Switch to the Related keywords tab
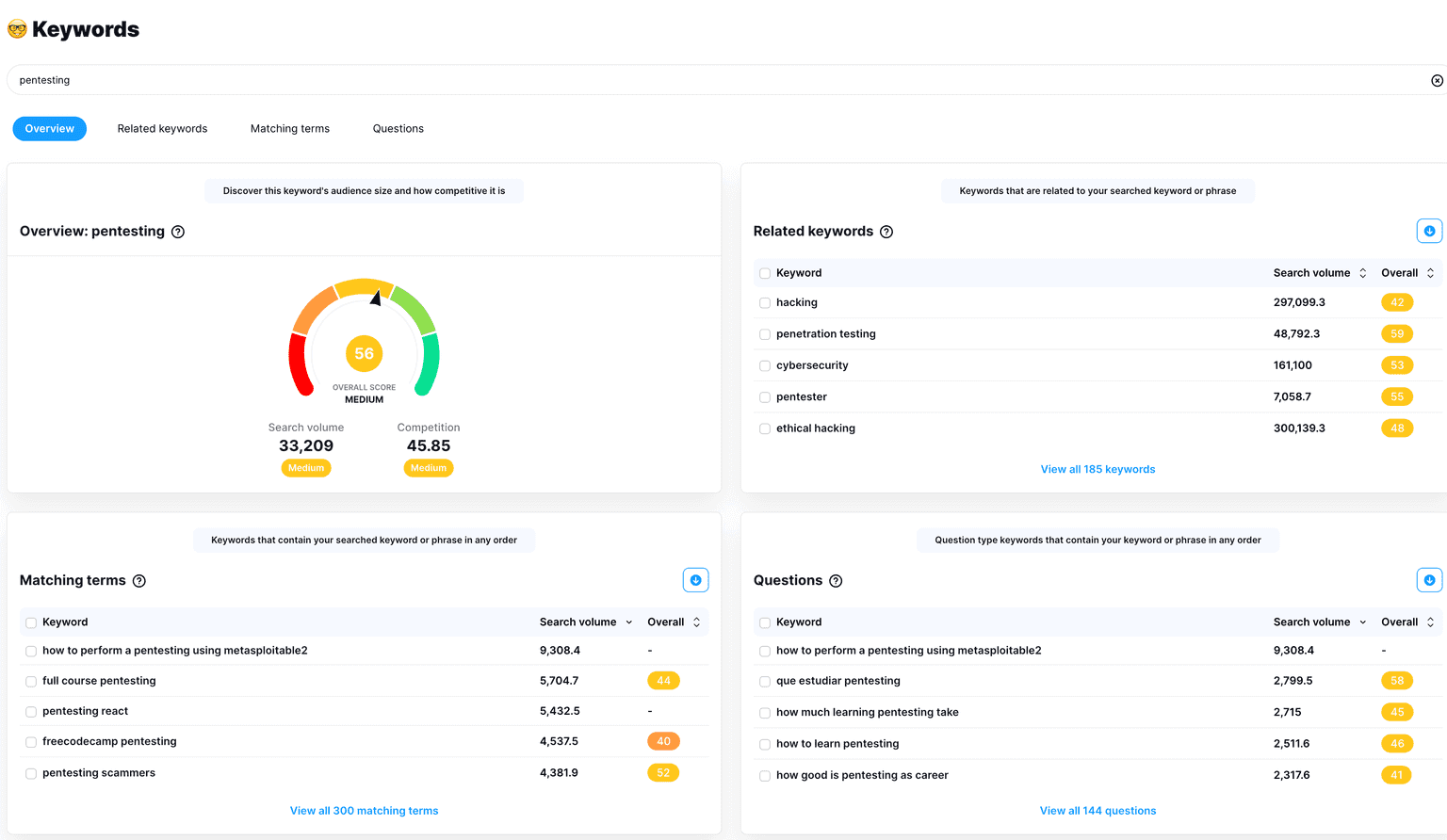 click(x=161, y=128)
